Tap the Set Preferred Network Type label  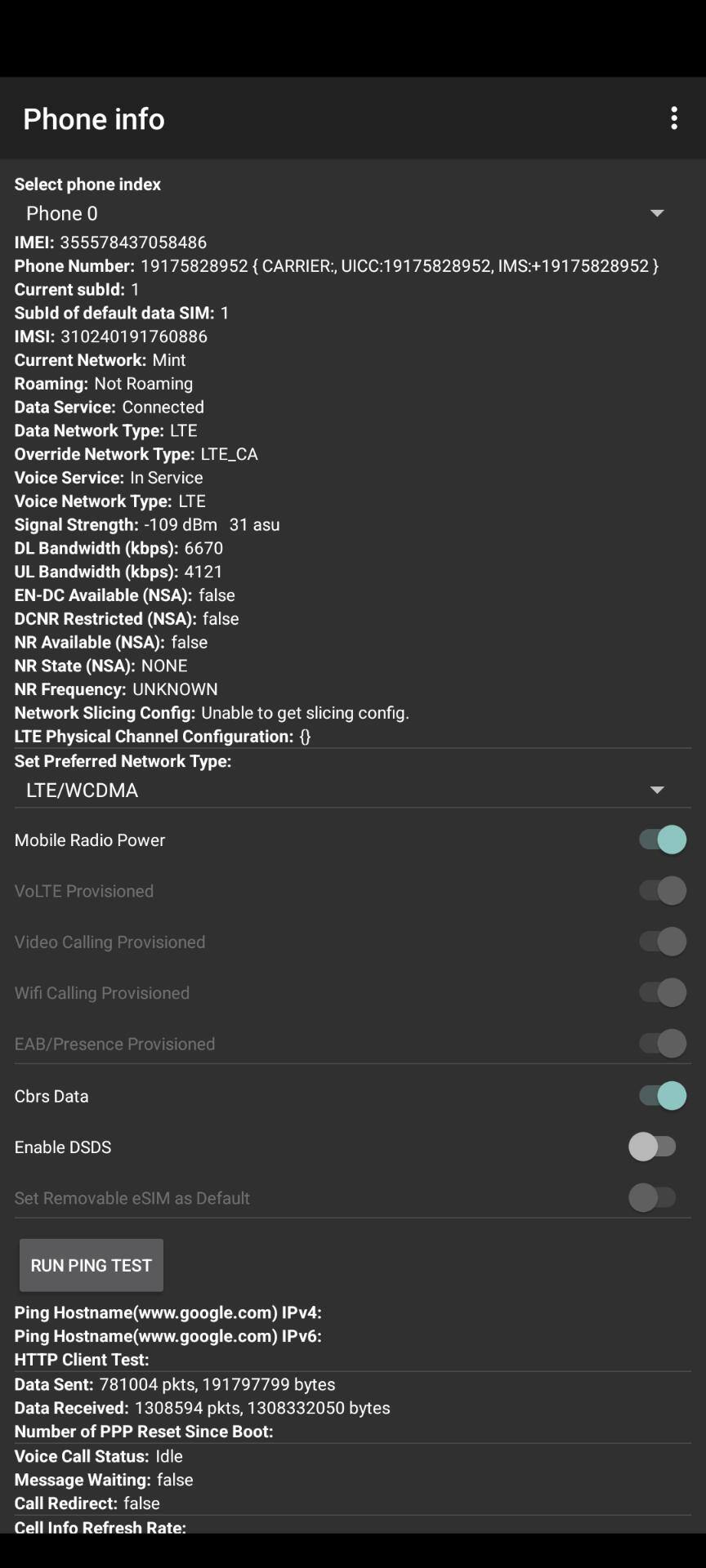point(123,761)
